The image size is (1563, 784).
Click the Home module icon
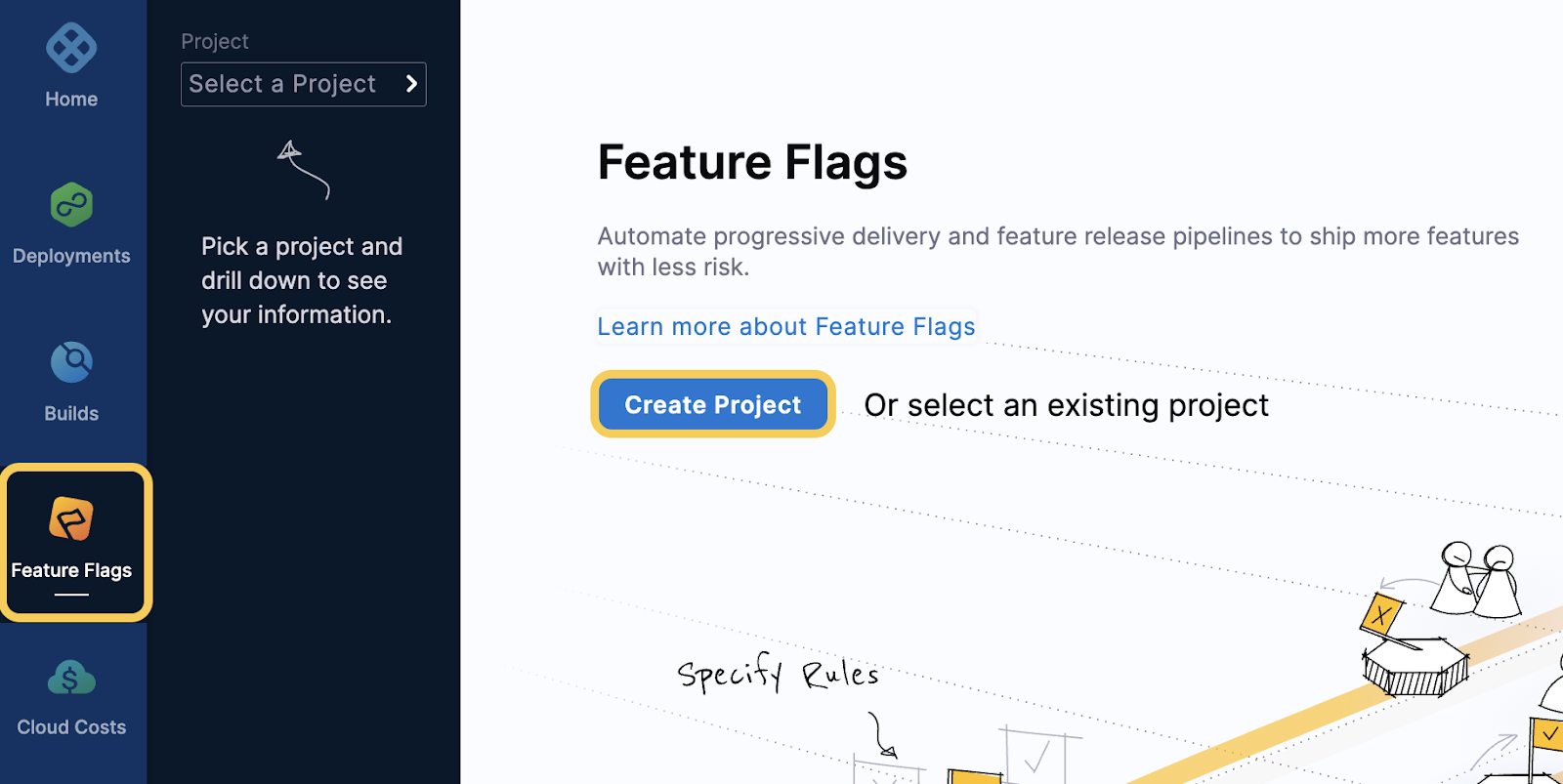click(71, 48)
